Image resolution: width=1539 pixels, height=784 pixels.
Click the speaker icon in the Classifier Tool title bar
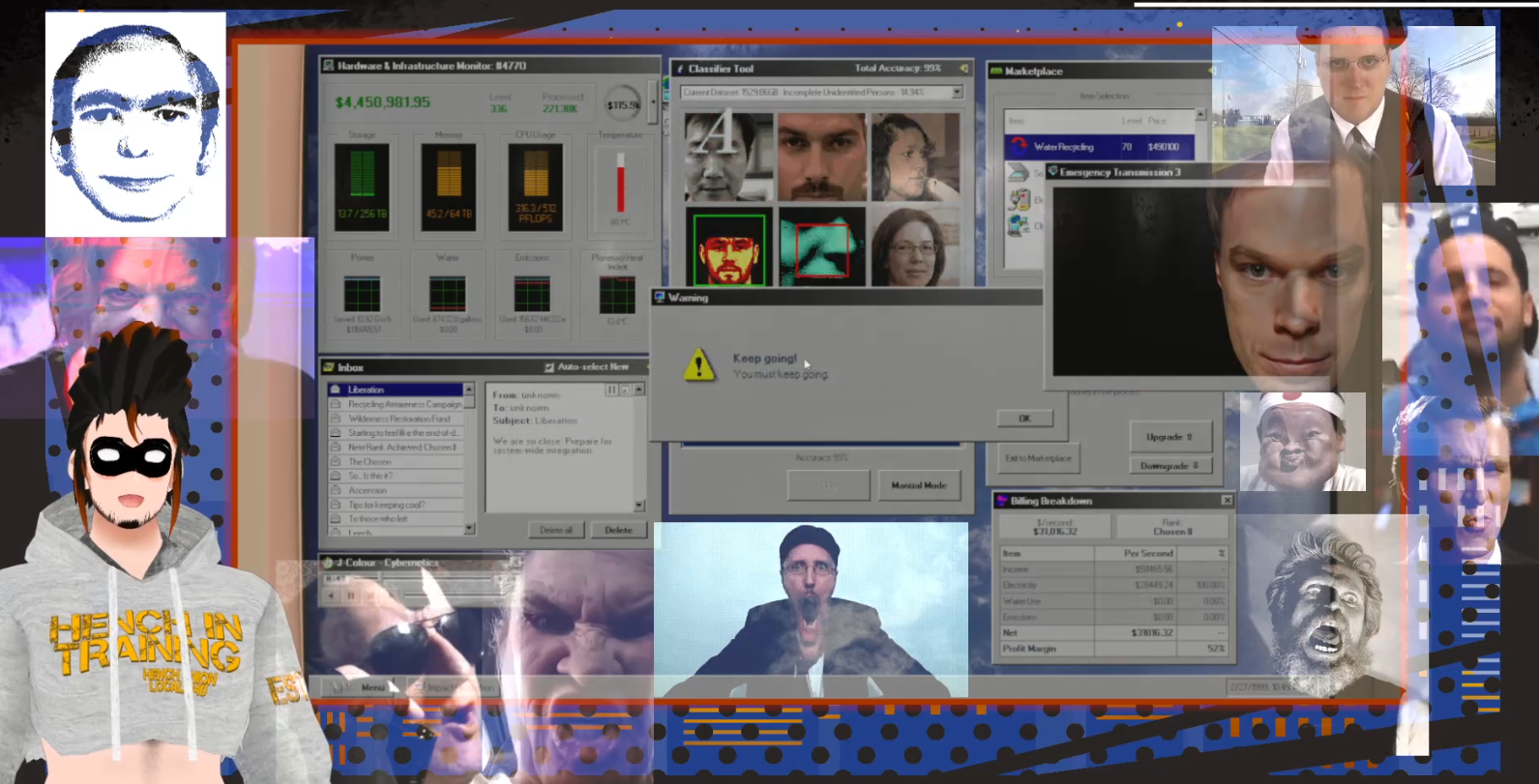coord(963,69)
